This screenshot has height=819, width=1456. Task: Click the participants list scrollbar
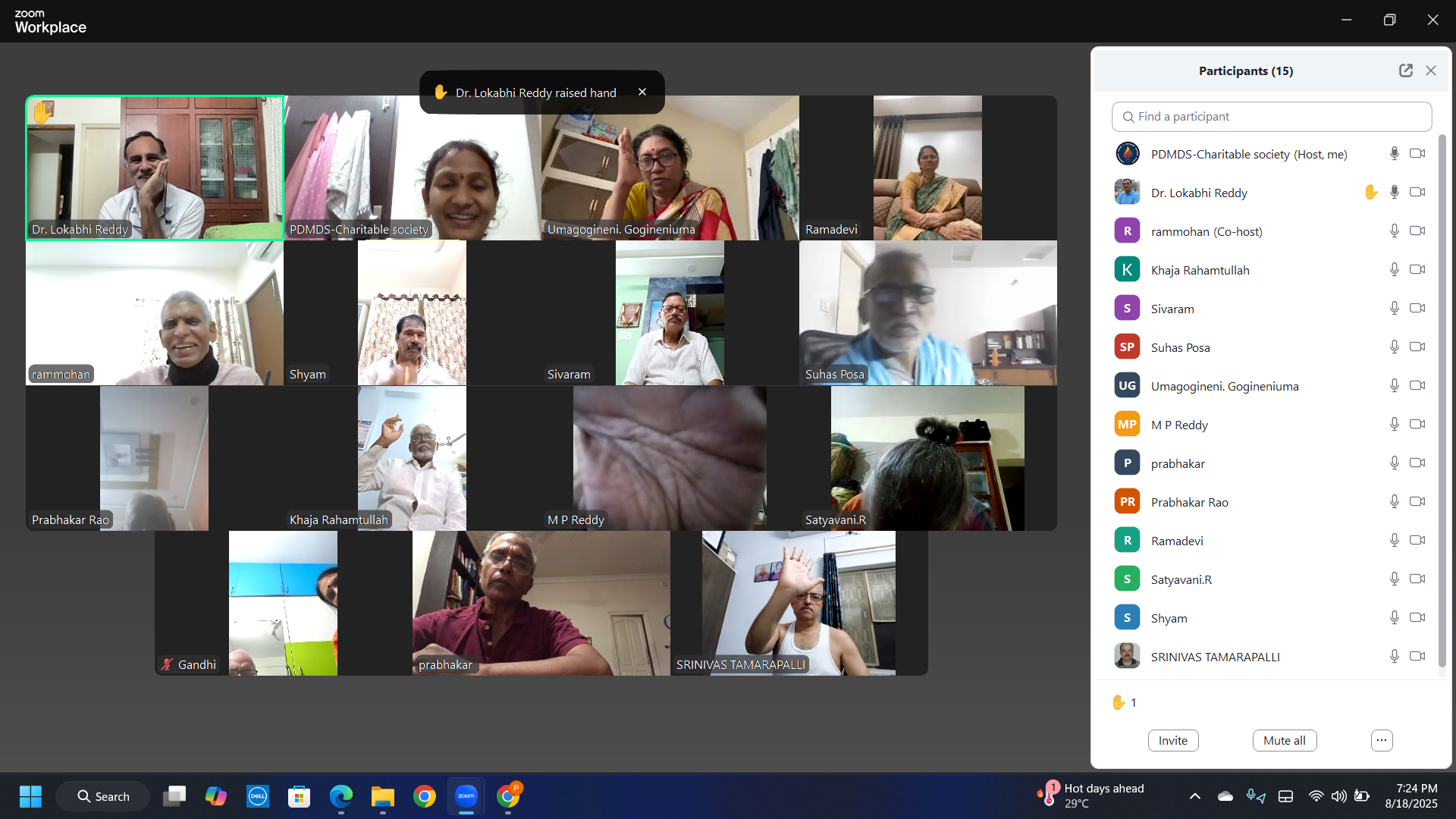point(1442,402)
